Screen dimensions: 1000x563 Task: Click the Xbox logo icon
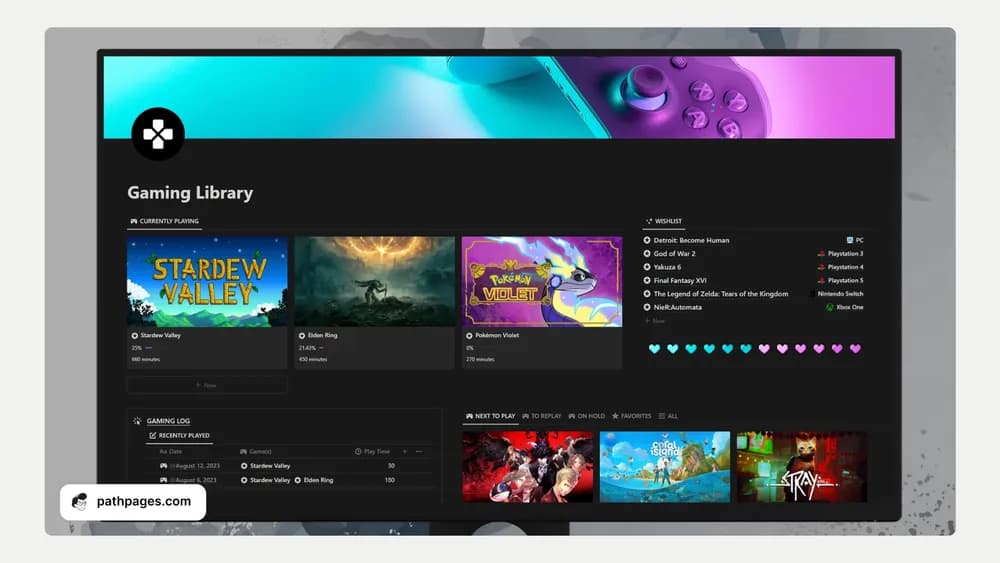830,307
